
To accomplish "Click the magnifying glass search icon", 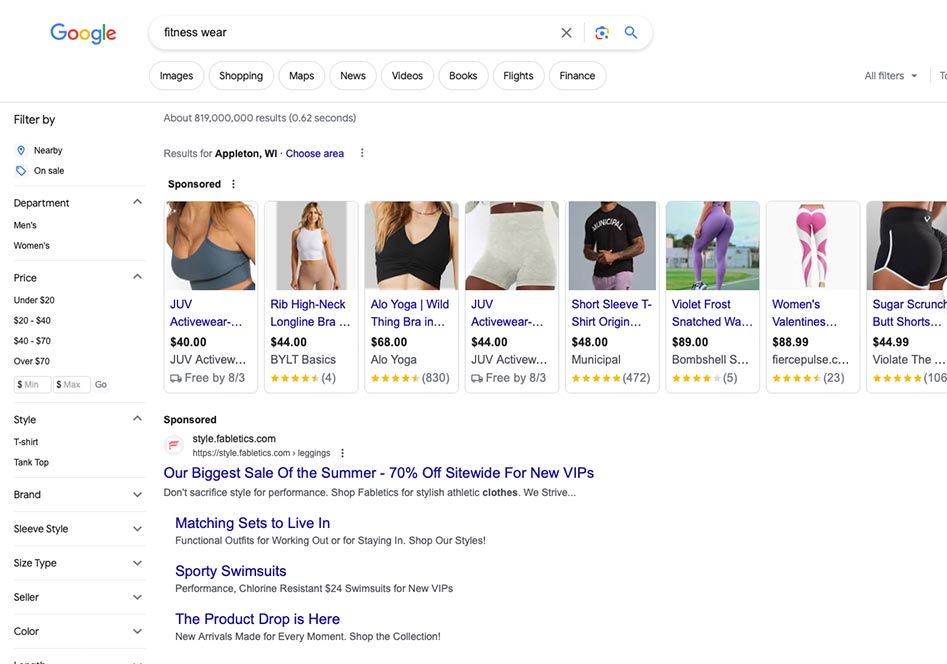I will [631, 33].
